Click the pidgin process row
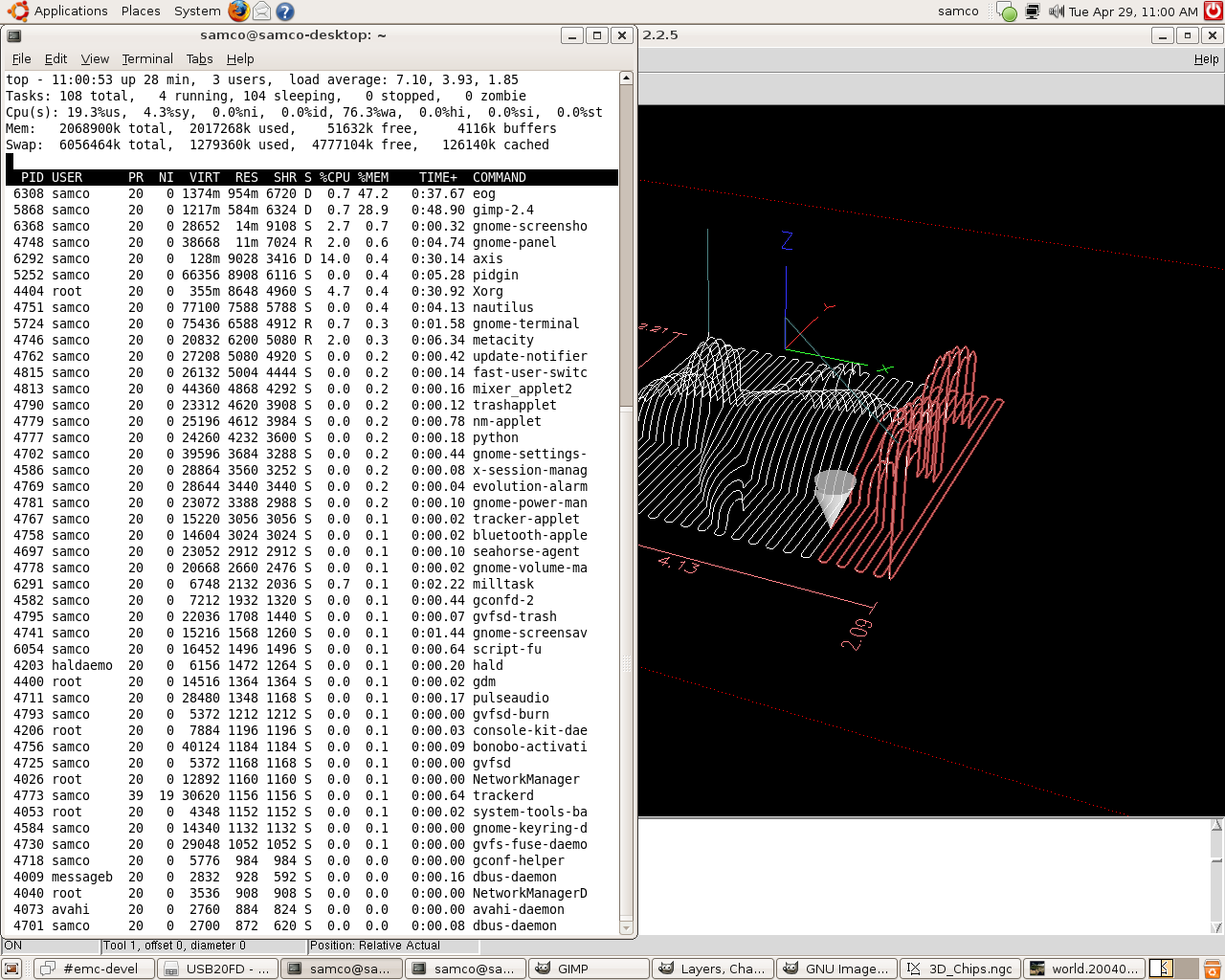Screen dimensions: 1225x980 312,275
